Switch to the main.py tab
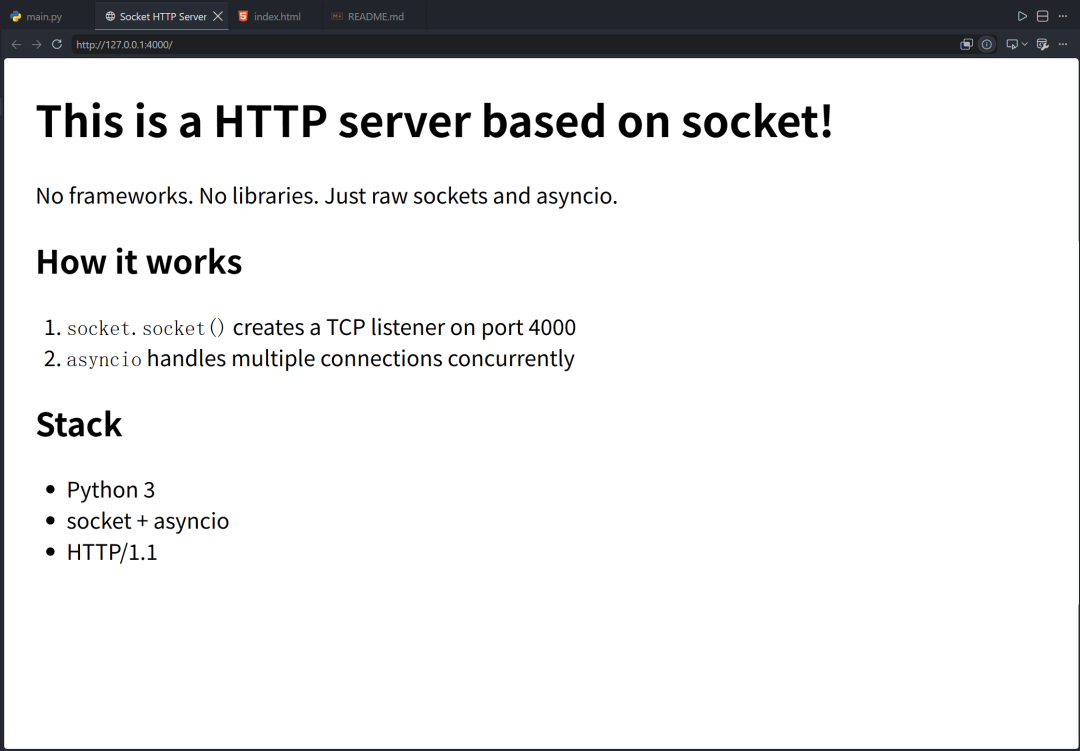The image size is (1080, 751). coord(44,17)
